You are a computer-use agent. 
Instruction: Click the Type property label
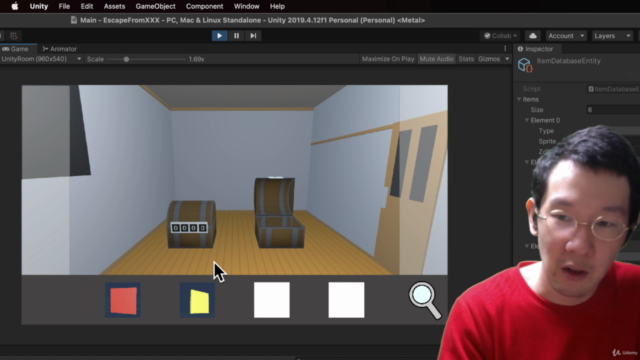tap(546, 131)
